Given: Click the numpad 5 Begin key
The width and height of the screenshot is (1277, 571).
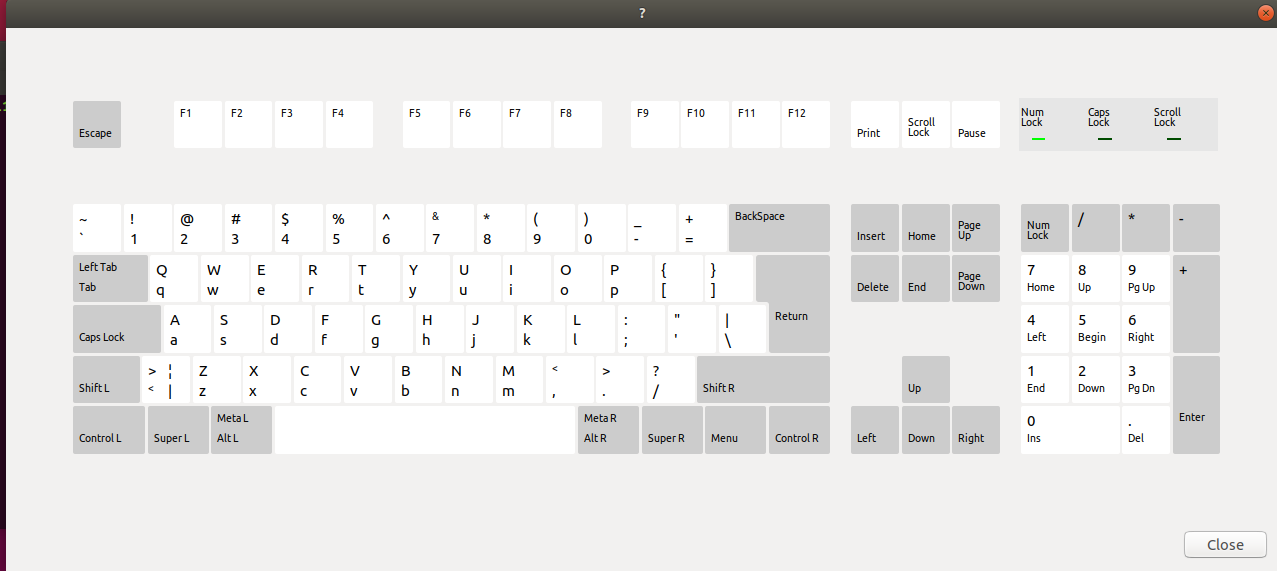Looking at the screenshot, I should click(1096, 329).
